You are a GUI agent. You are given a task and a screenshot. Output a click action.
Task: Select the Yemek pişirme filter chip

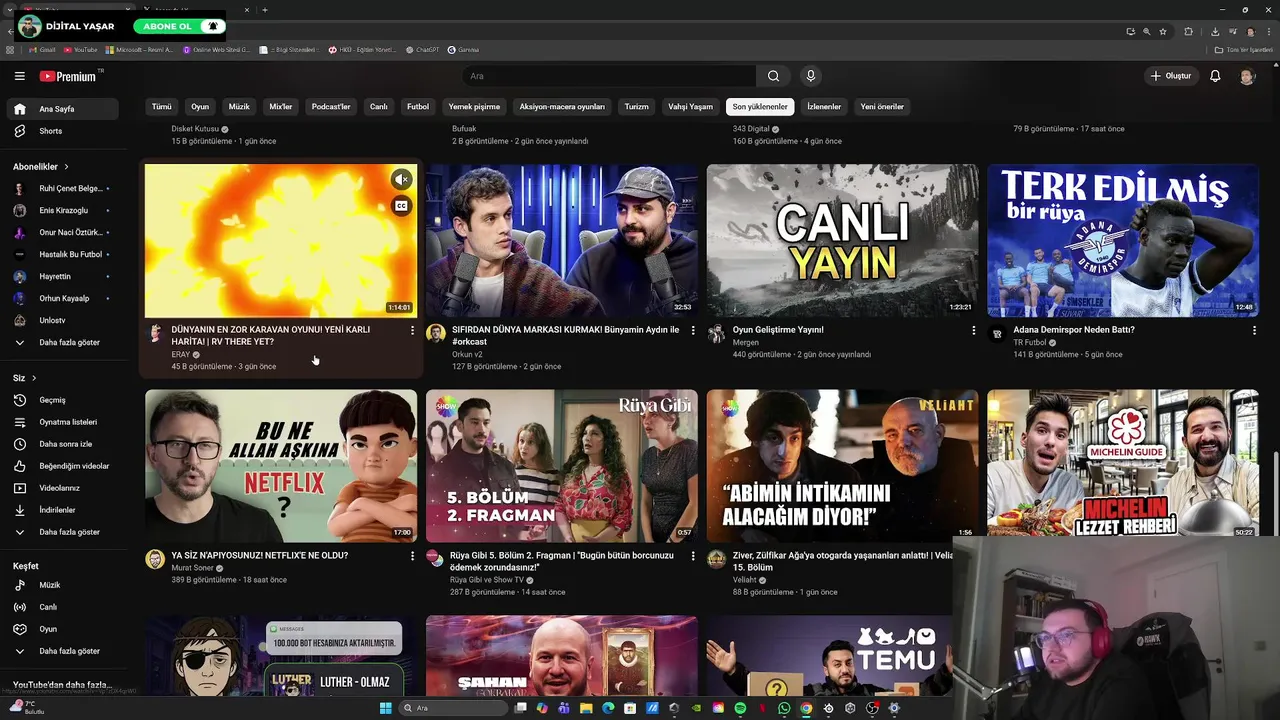click(474, 107)
